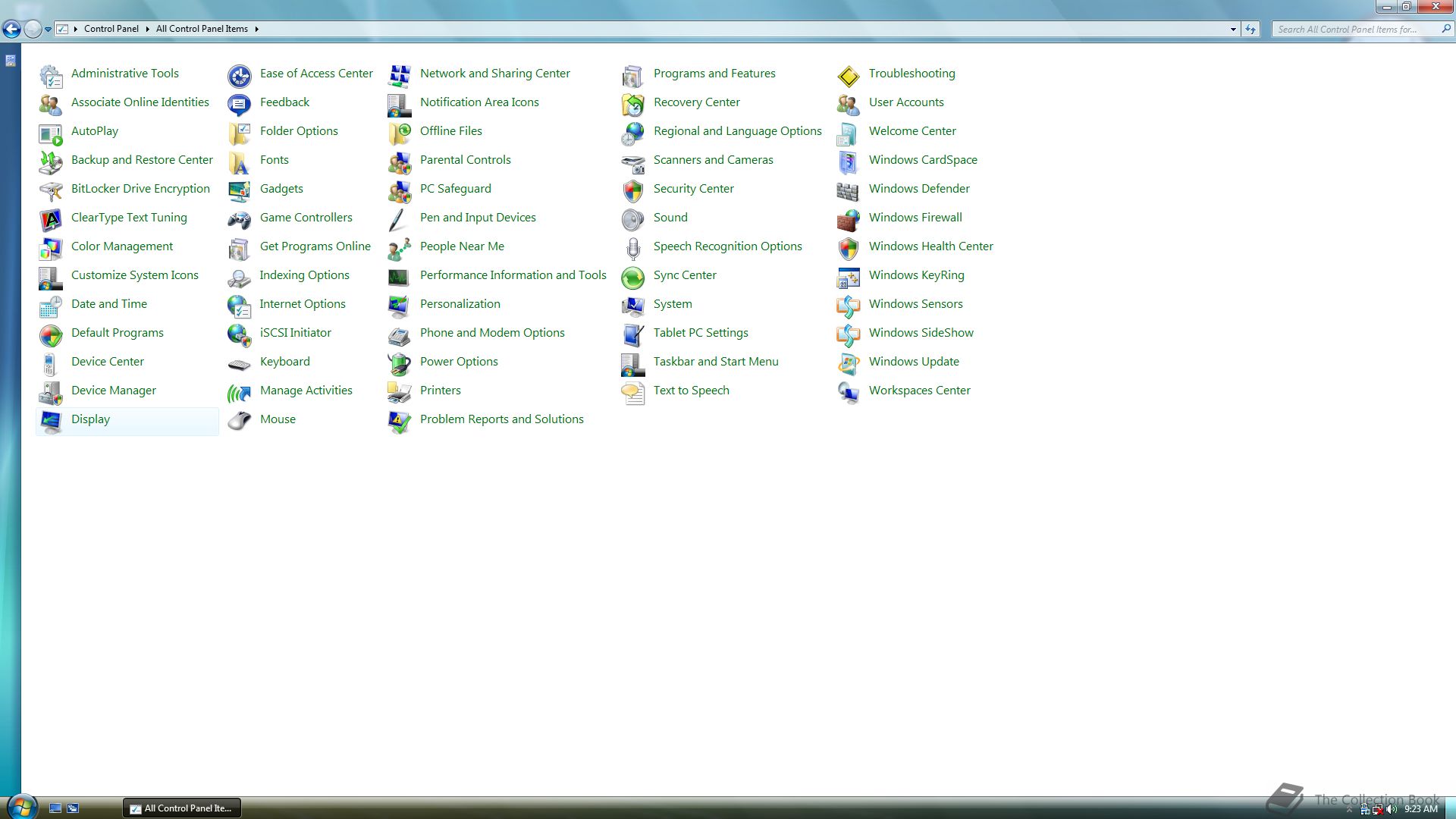Open the address bar history dropdown
Image resolution: width=1456 pixels, height=819 pixels.
pos(1233,29)
